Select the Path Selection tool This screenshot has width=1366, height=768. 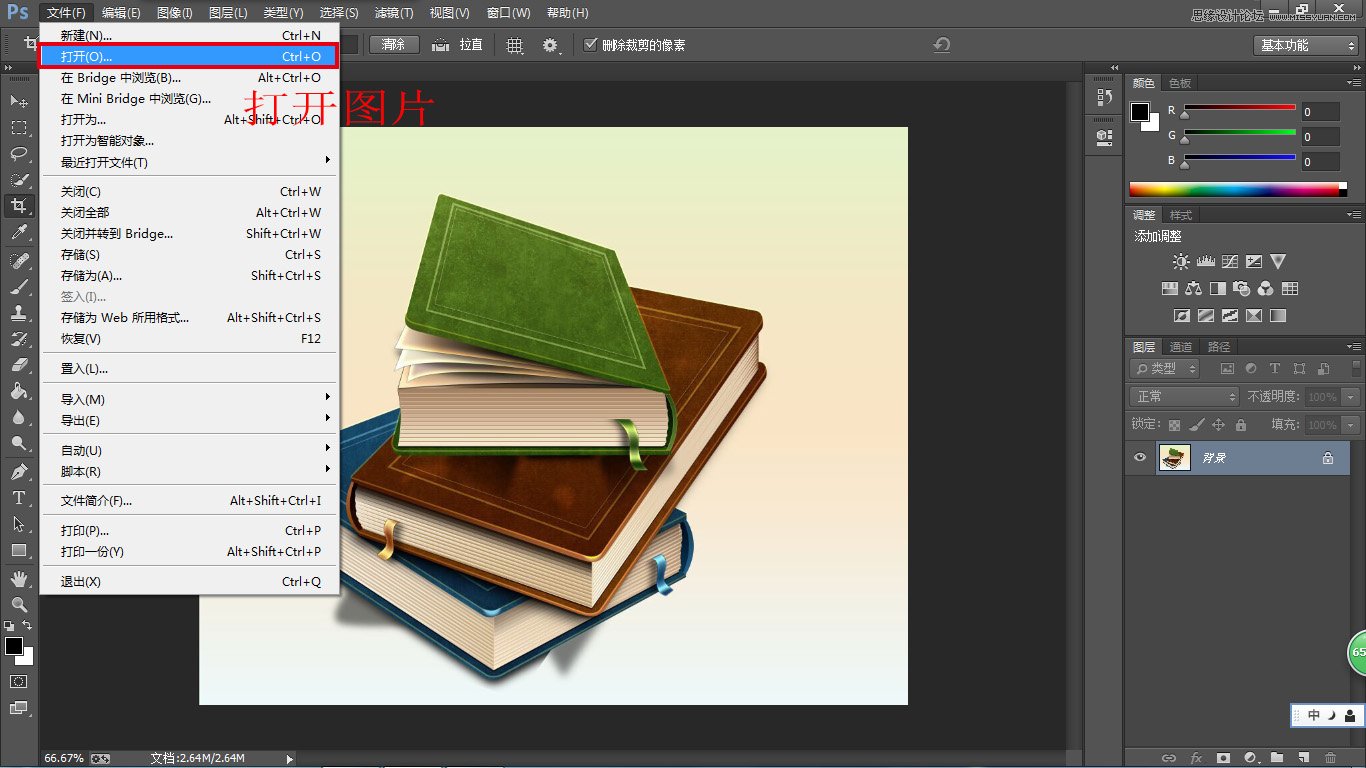[x=19, y=524]
